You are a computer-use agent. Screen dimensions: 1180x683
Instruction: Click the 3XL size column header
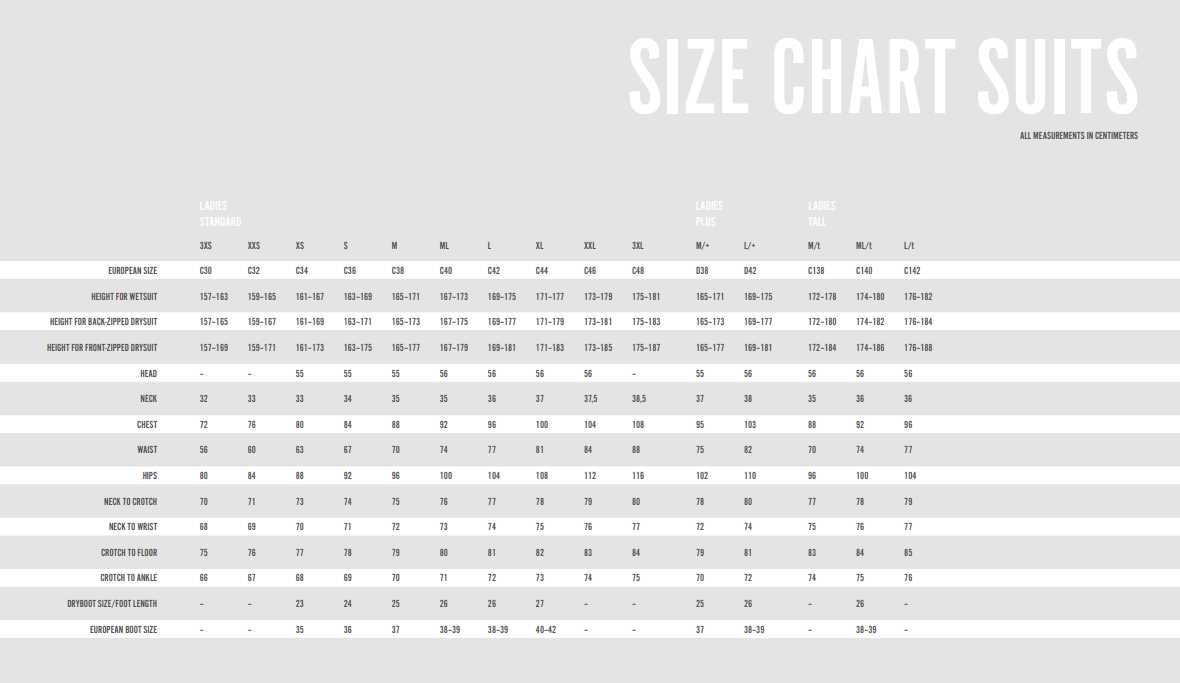pos(637,246)
